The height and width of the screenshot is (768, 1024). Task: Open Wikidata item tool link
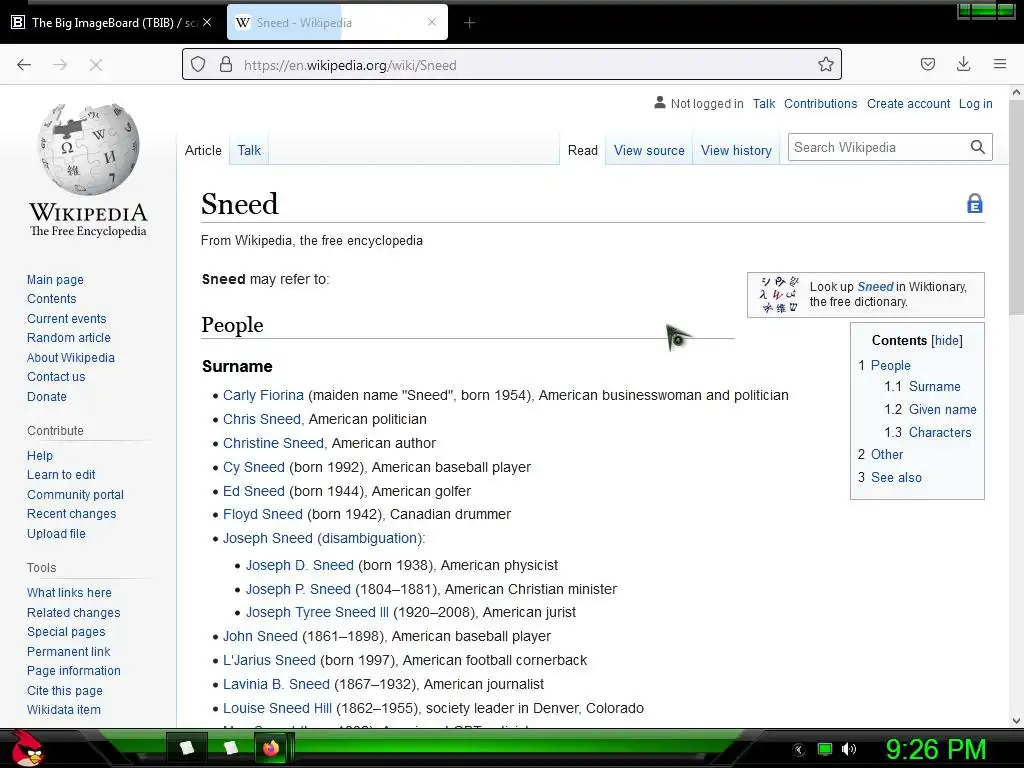click(x=64, y=710)
